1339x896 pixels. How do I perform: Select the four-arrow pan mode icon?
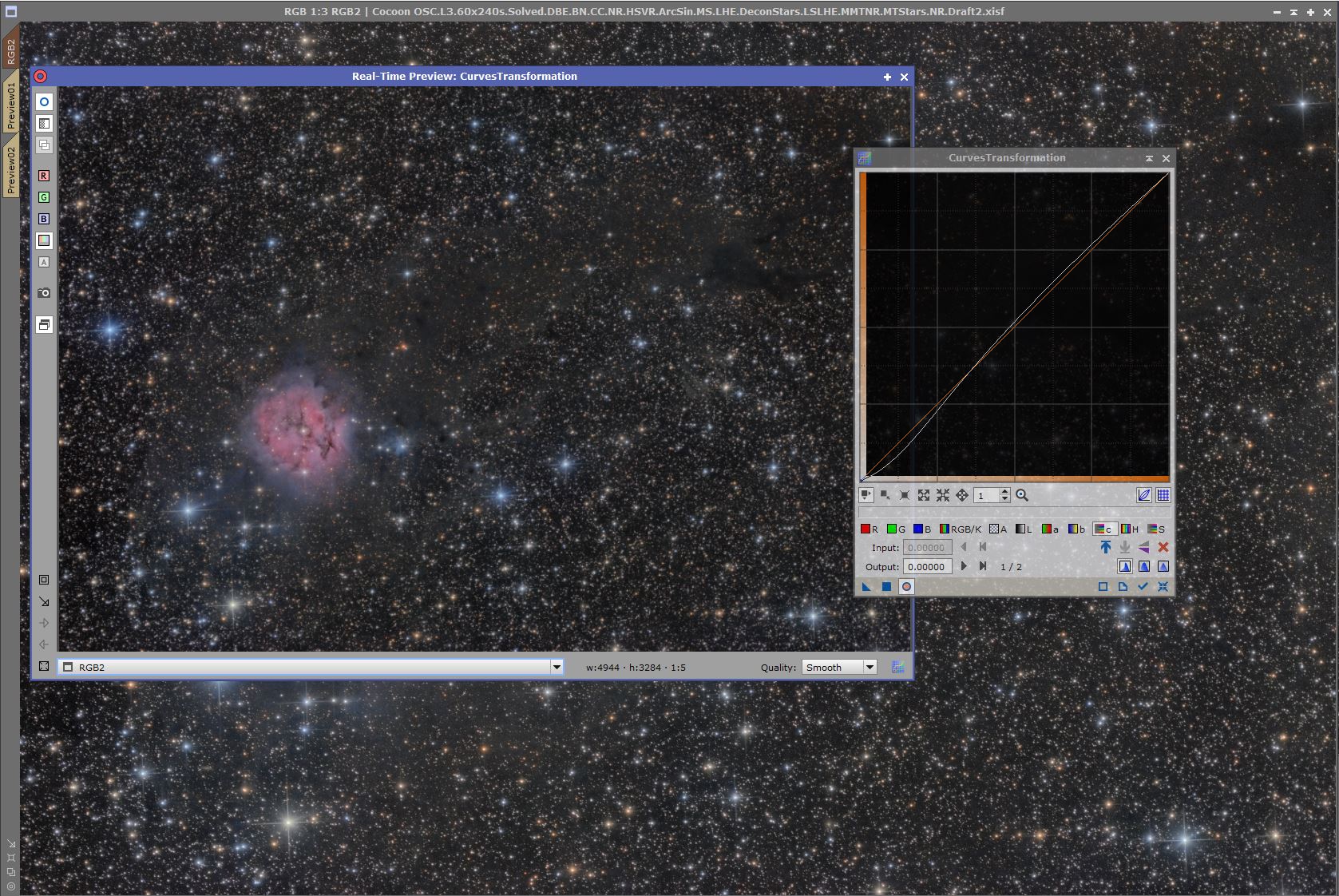click(962, 495)
